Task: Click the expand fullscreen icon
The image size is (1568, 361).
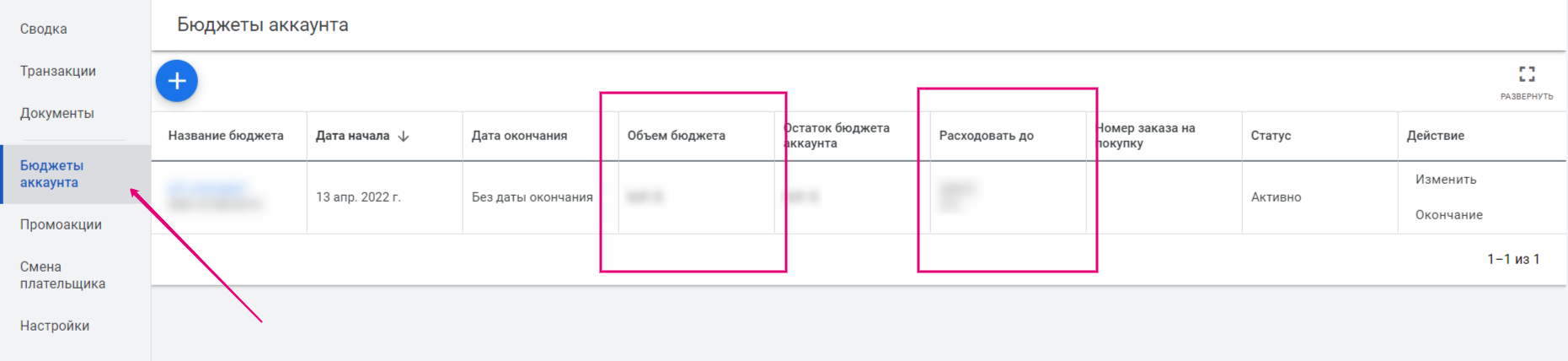Action: click(1527, 74)
